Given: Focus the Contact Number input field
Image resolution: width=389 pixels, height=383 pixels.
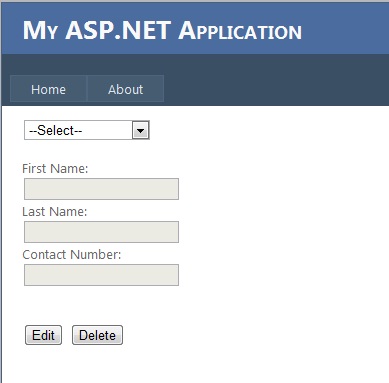Looking at the screenshot, I should 101,275.
